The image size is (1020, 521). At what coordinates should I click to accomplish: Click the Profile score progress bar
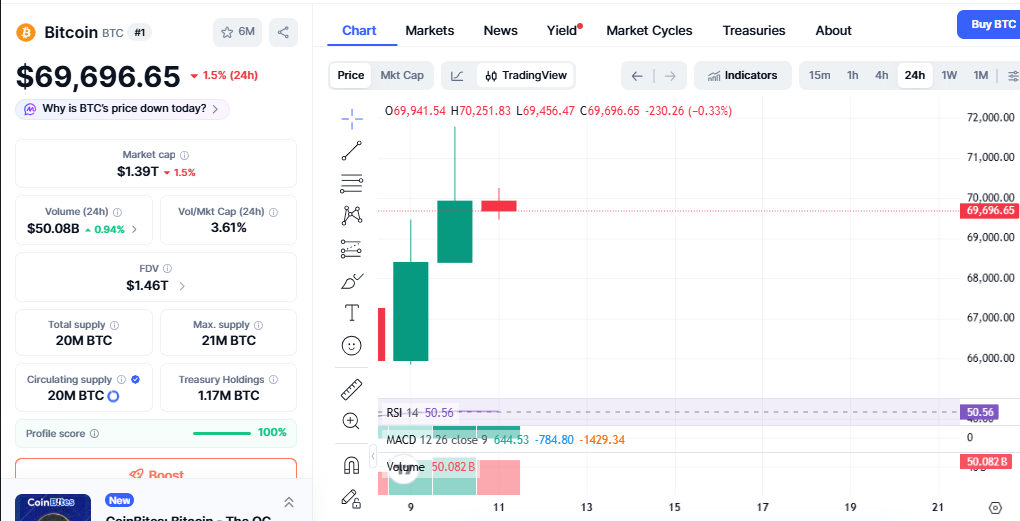[x=221, y=433]
